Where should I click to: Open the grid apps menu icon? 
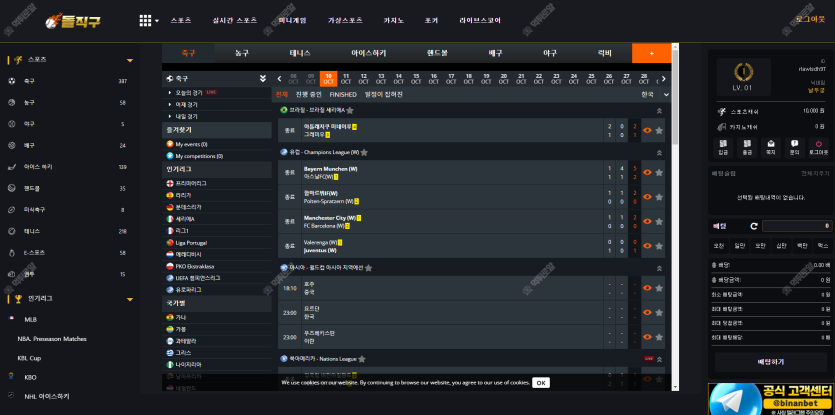tap(145, 20)
